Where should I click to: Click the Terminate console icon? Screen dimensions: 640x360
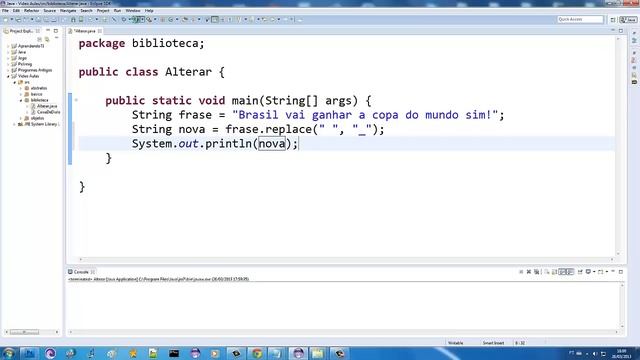click(521, 272)
